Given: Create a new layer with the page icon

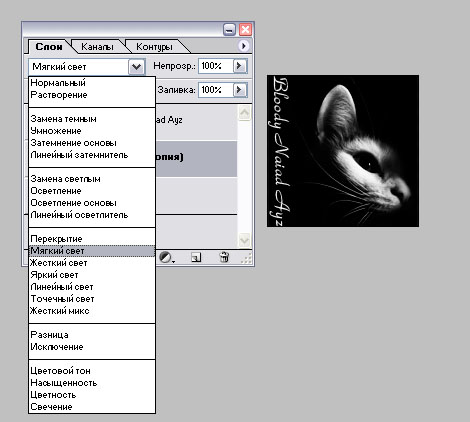Looking at the screenshot, I should tap(196, 257).
